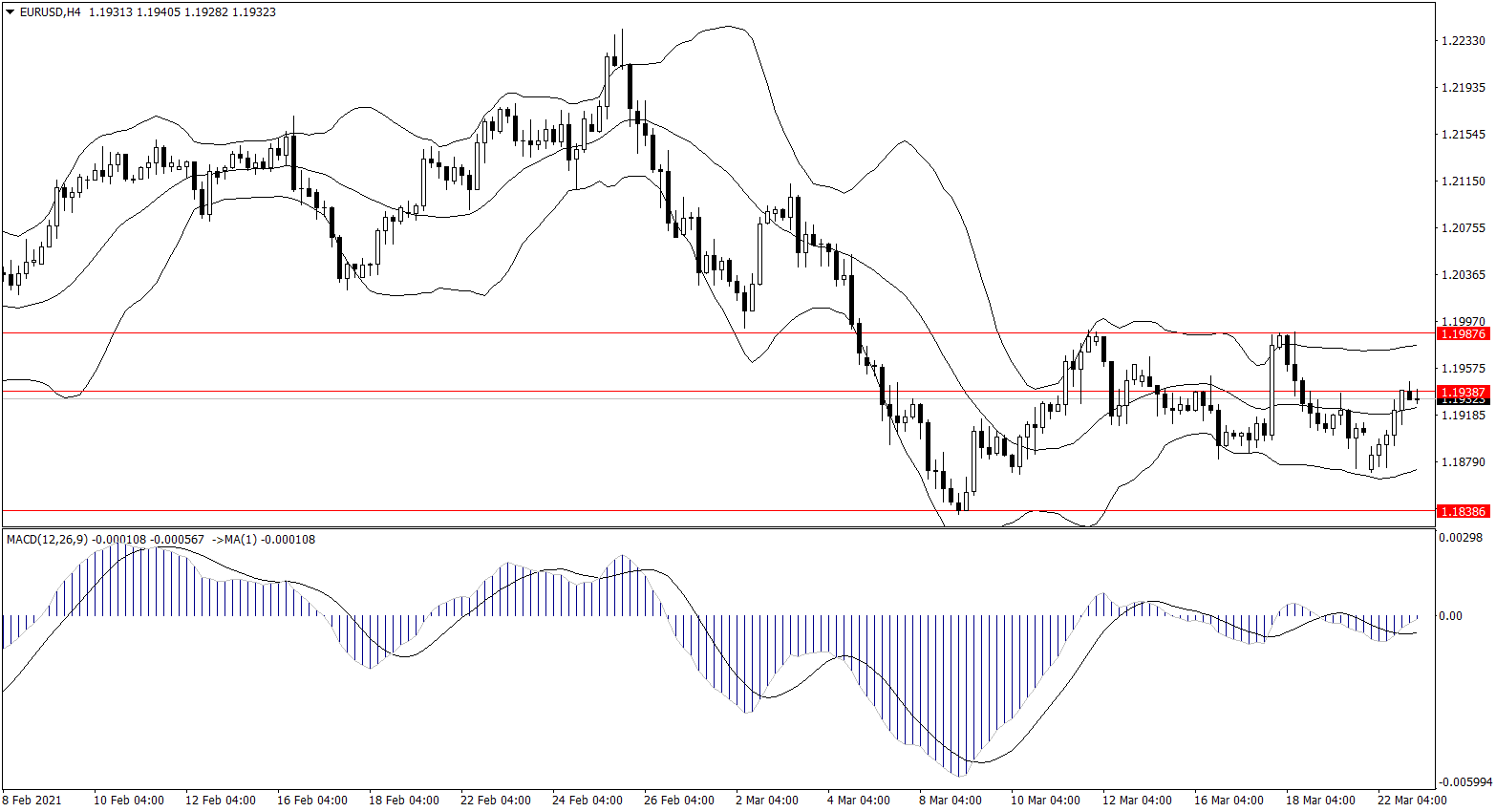Screen dimensions: 1496x812
Task: Open the triangle menu beside EURUSD,H4
Action: click(11, 12)
